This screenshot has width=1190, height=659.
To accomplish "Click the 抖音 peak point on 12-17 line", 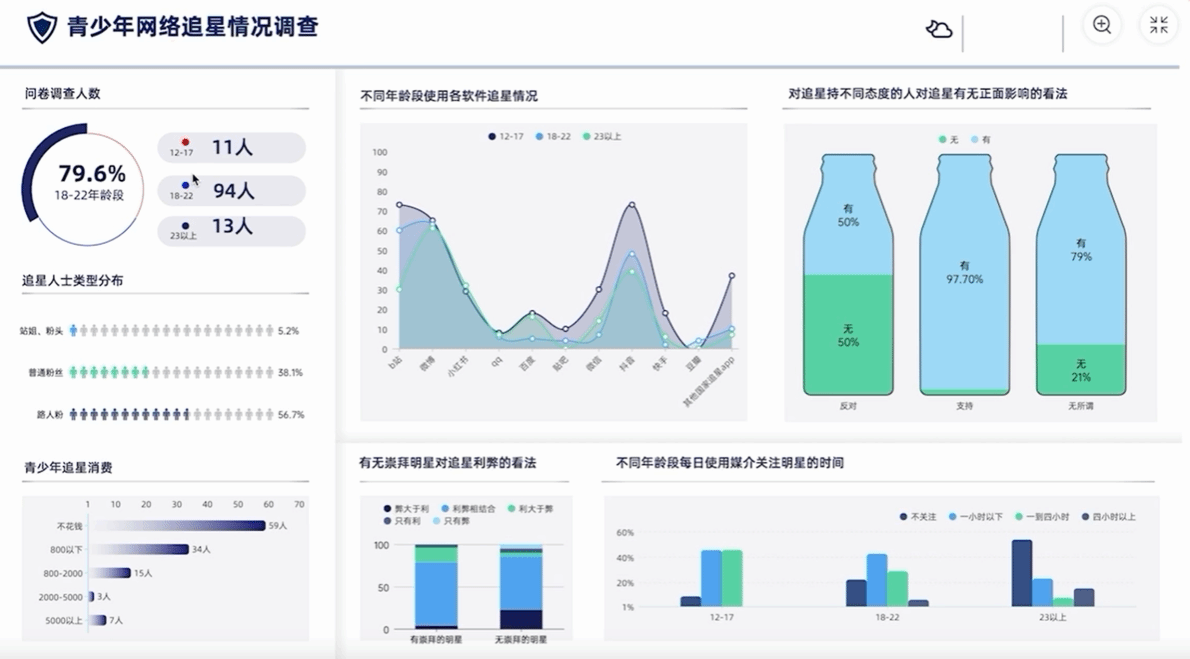I will pos(632,205).
